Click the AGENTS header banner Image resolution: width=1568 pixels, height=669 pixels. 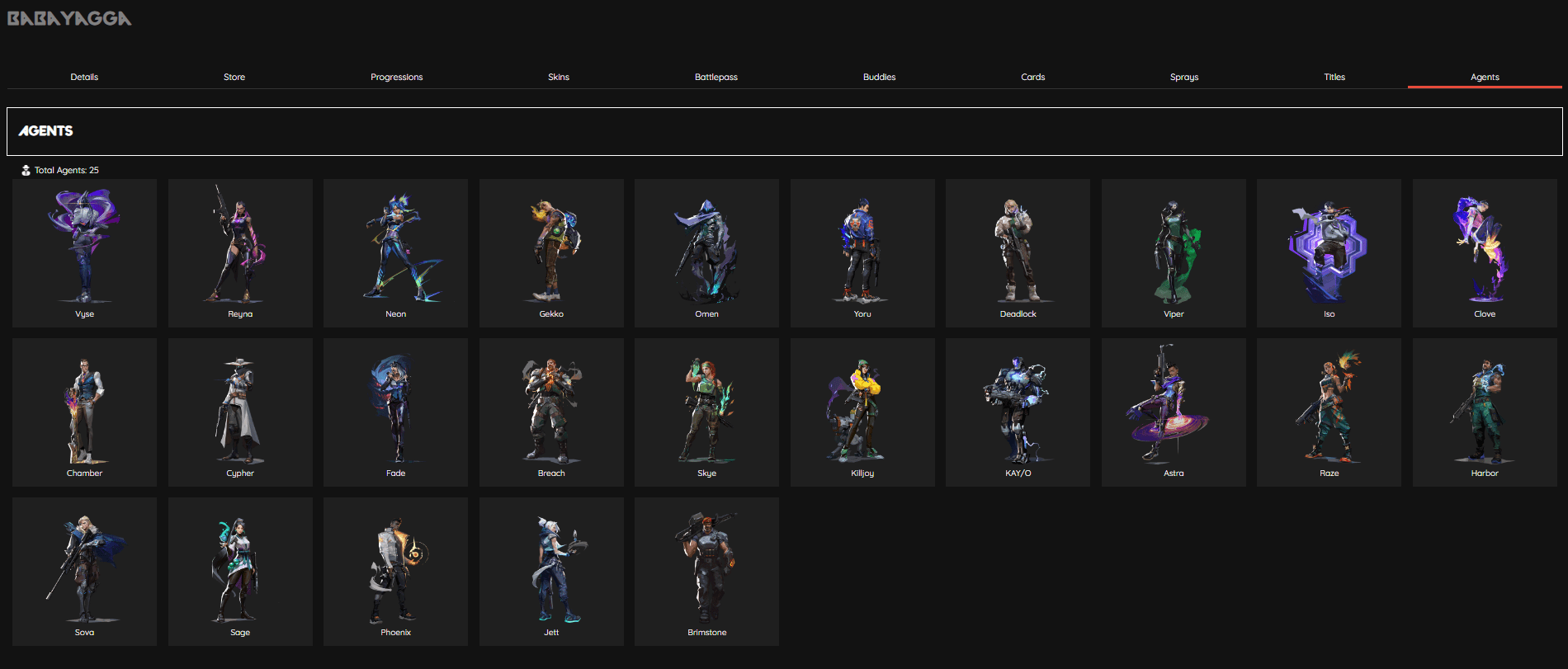(784, 131)
